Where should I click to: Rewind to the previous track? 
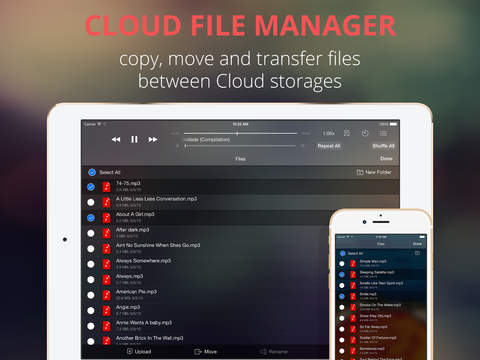tap(116, 139)
